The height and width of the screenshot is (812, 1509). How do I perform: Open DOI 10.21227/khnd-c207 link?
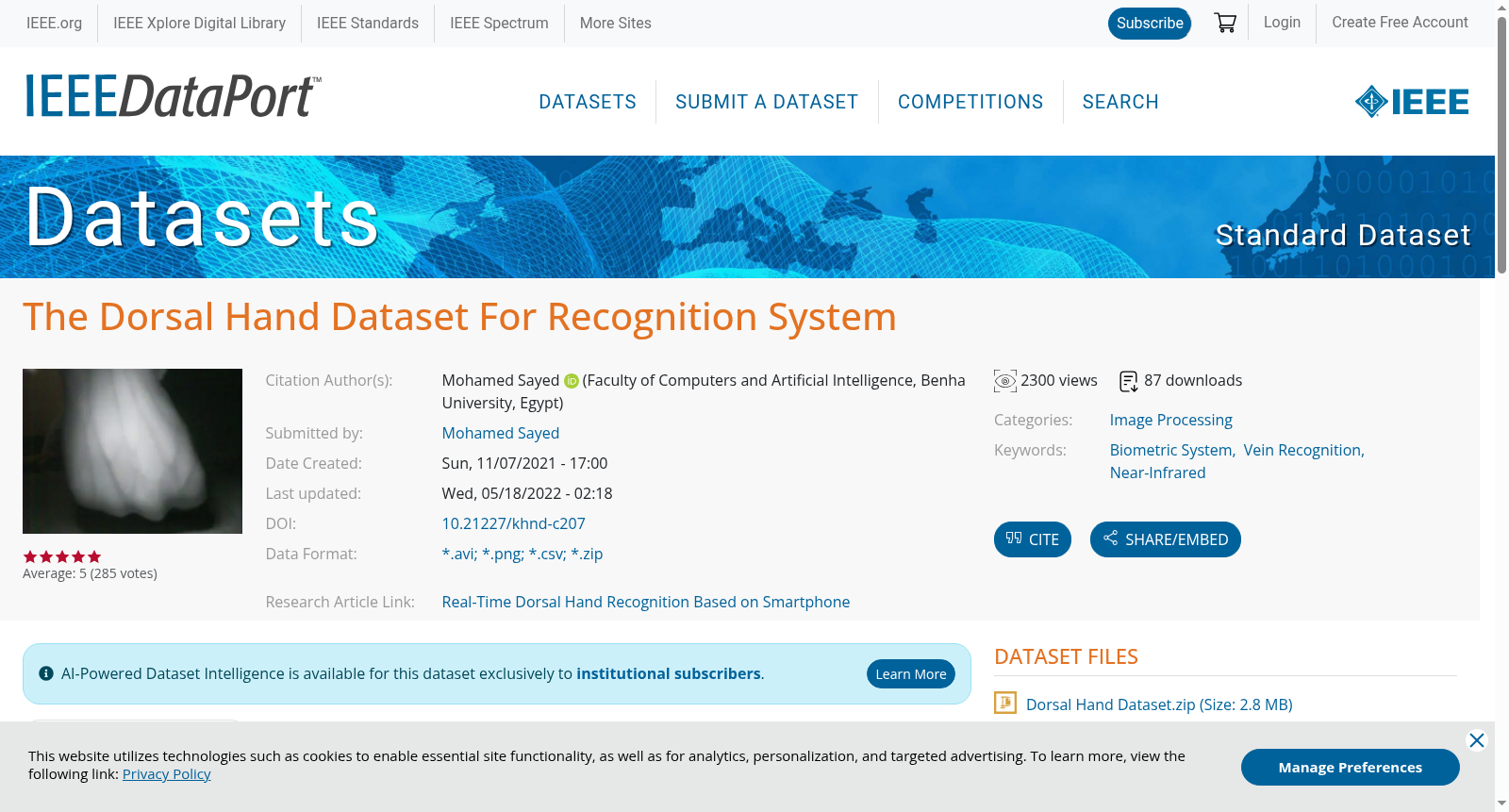[x=514, y=523]
